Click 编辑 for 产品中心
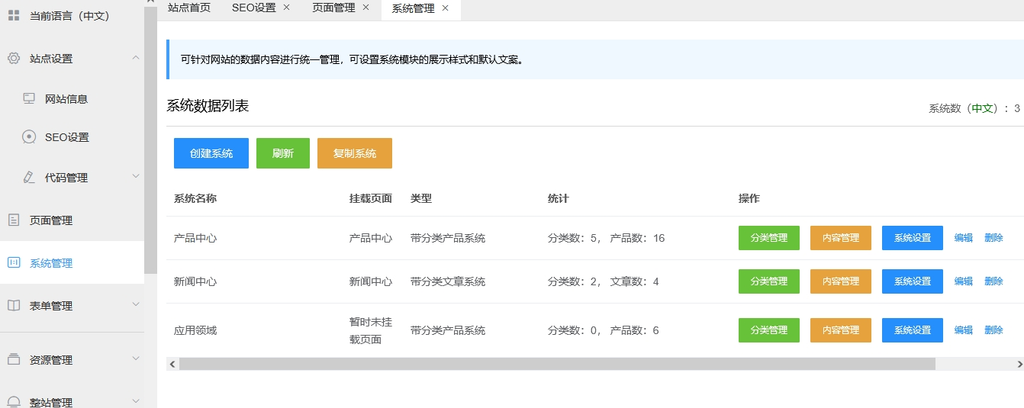 coord(963,238)
